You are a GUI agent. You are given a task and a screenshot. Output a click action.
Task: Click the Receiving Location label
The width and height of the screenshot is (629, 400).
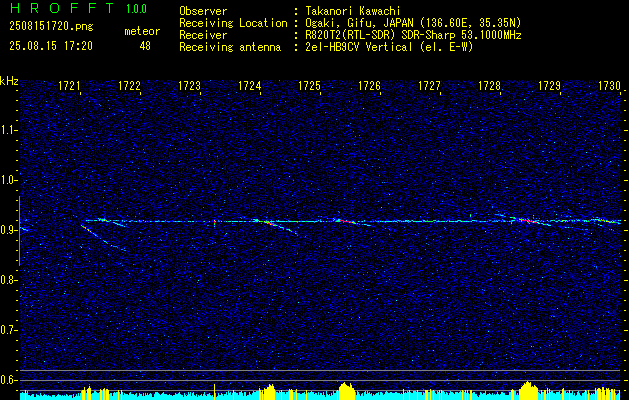[233, 23]
